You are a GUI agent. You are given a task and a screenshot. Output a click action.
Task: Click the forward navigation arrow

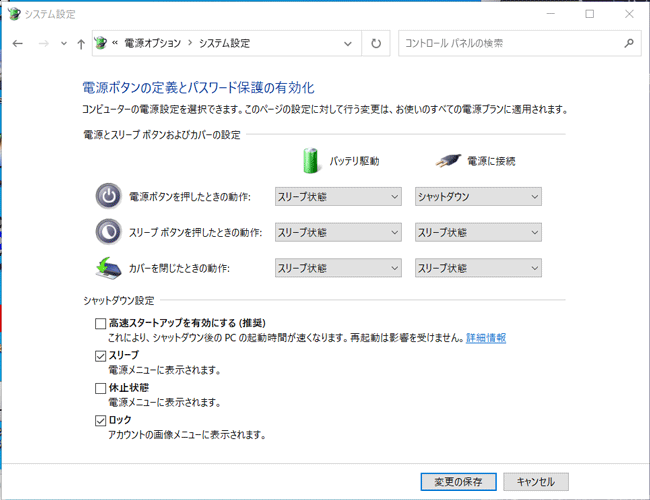pyautogui.click(x=44, y=44)
